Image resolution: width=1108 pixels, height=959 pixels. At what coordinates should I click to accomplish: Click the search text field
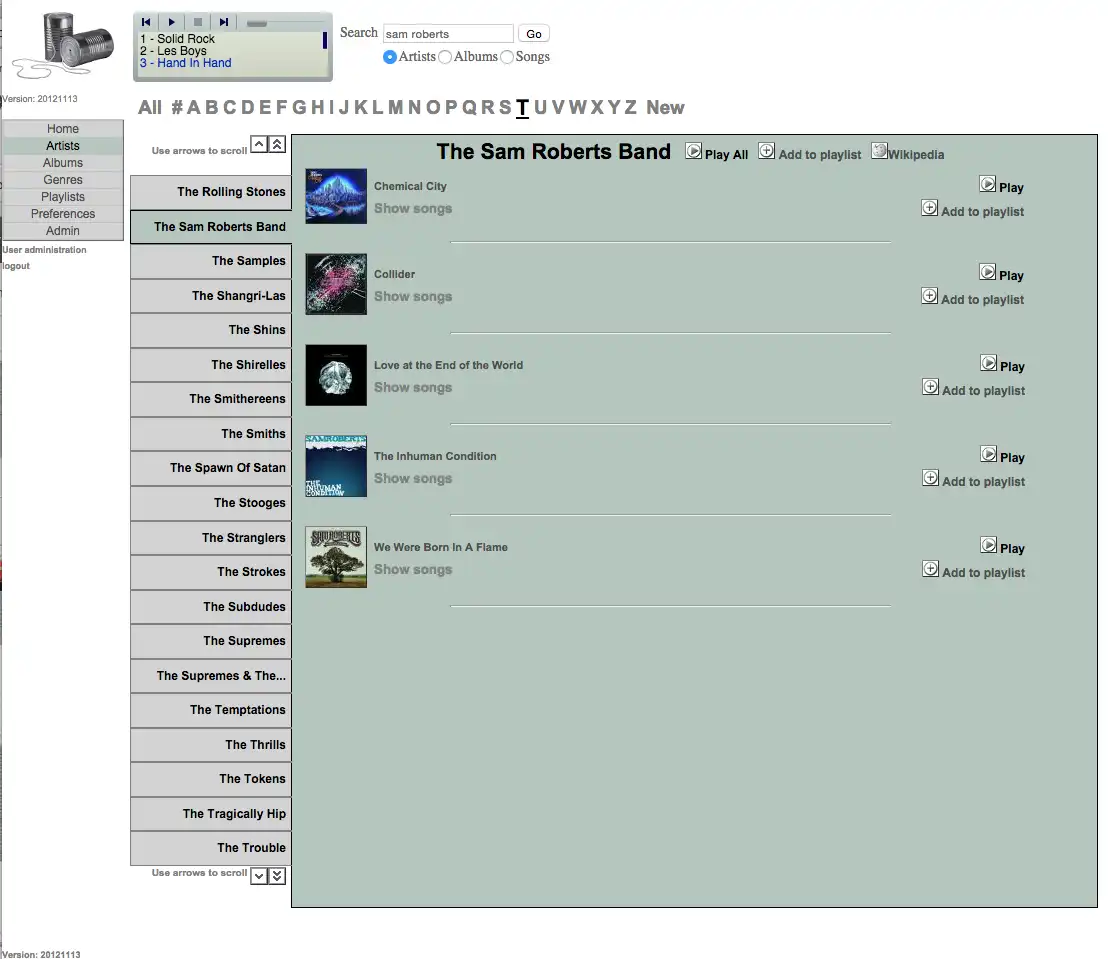click(x=448, y=34)
